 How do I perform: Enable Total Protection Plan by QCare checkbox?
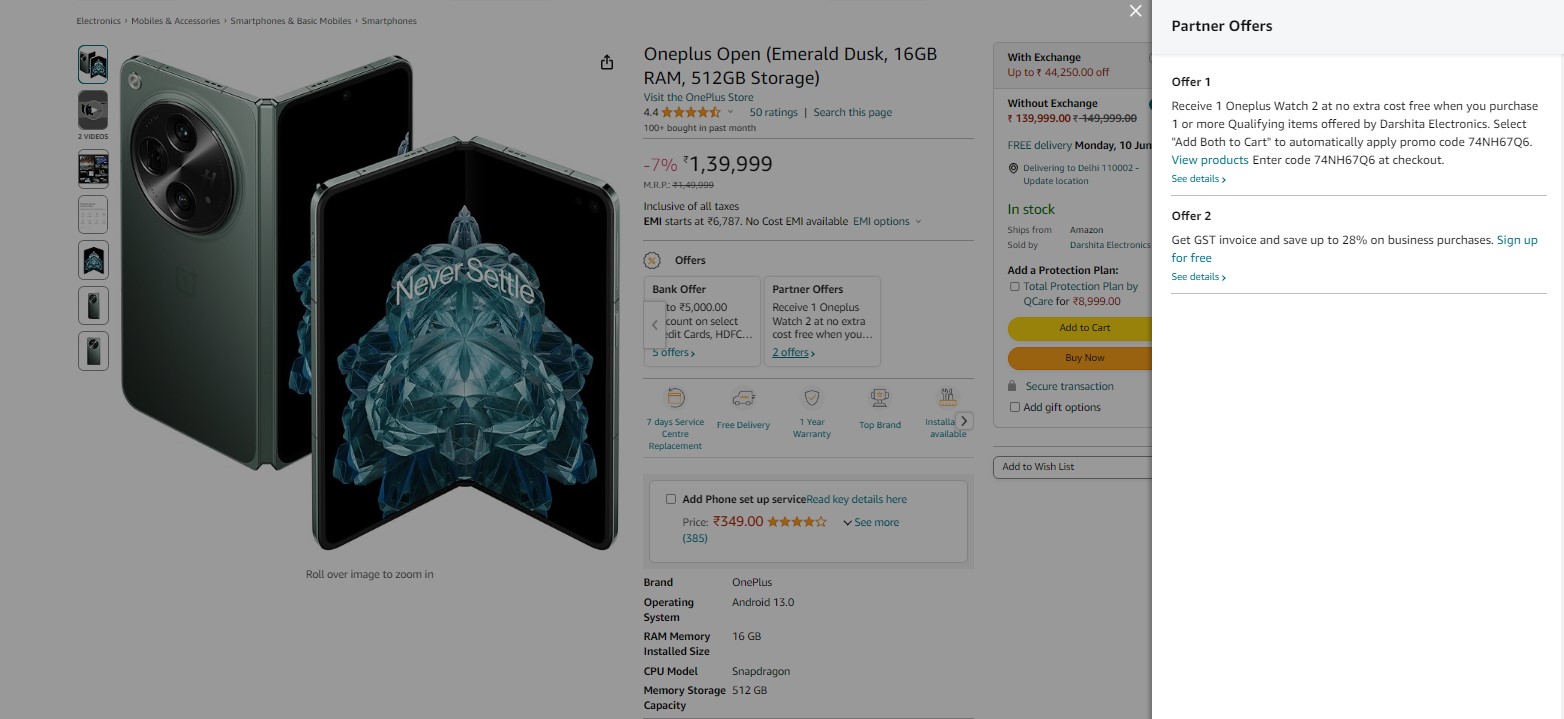1015,287
